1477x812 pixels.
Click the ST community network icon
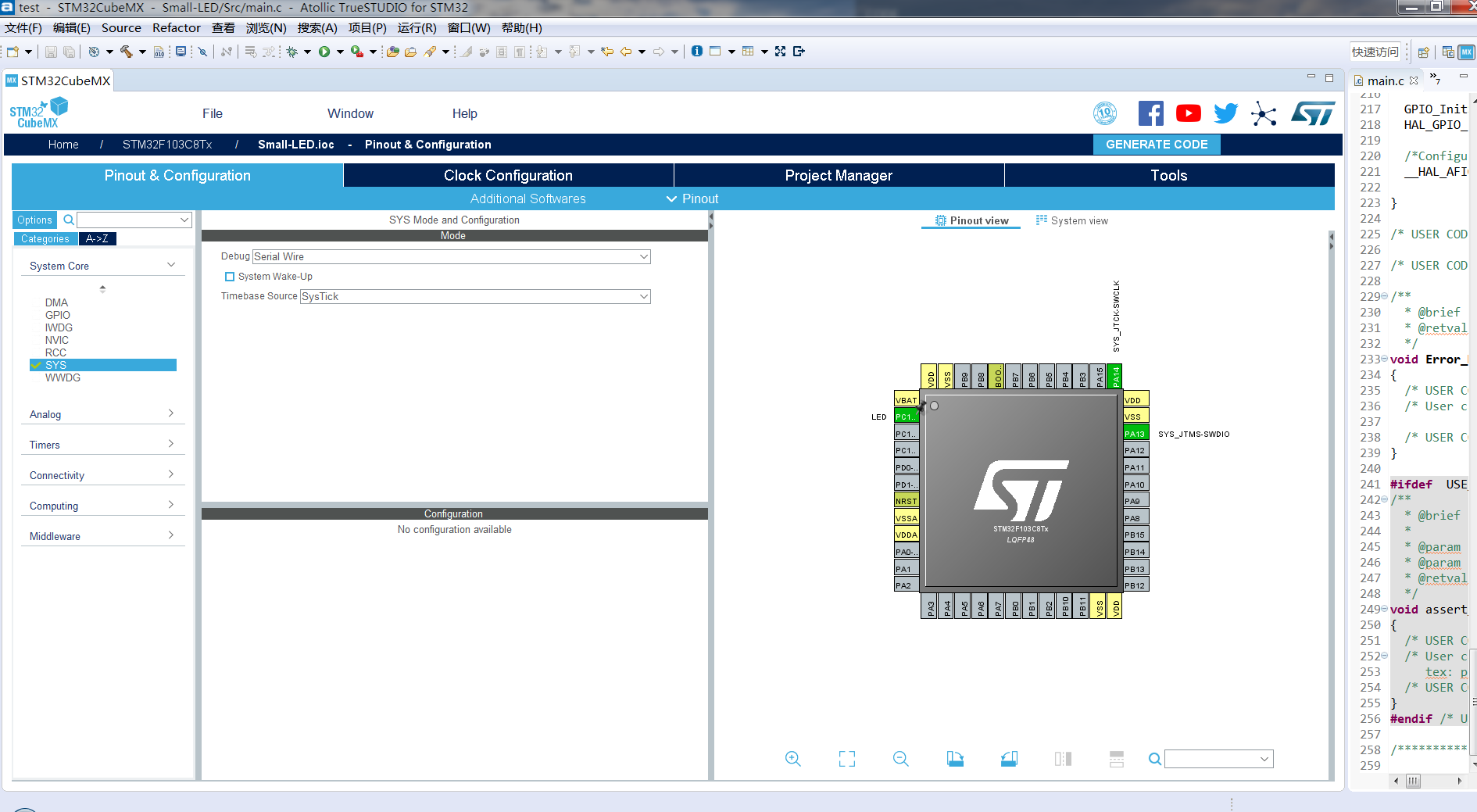(1263, 114)
